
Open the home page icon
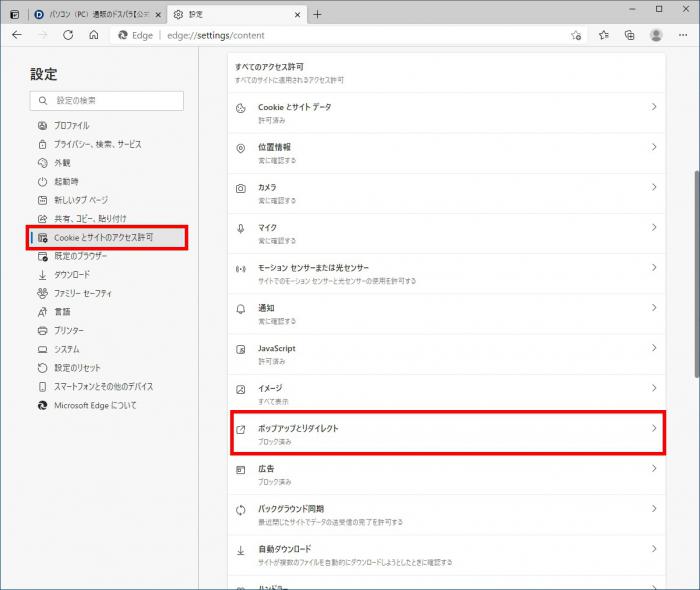94,35
